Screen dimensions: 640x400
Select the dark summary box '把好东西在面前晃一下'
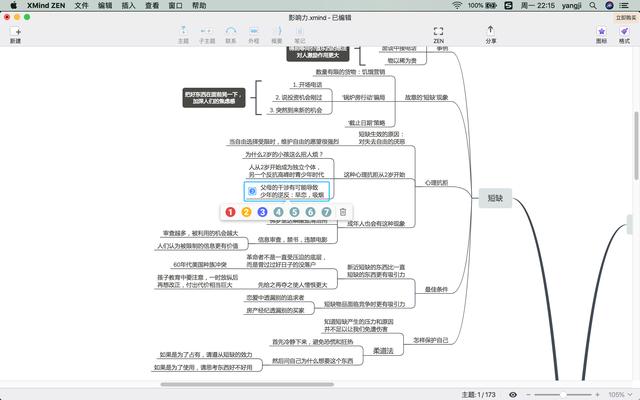click(x=214, y=98)
